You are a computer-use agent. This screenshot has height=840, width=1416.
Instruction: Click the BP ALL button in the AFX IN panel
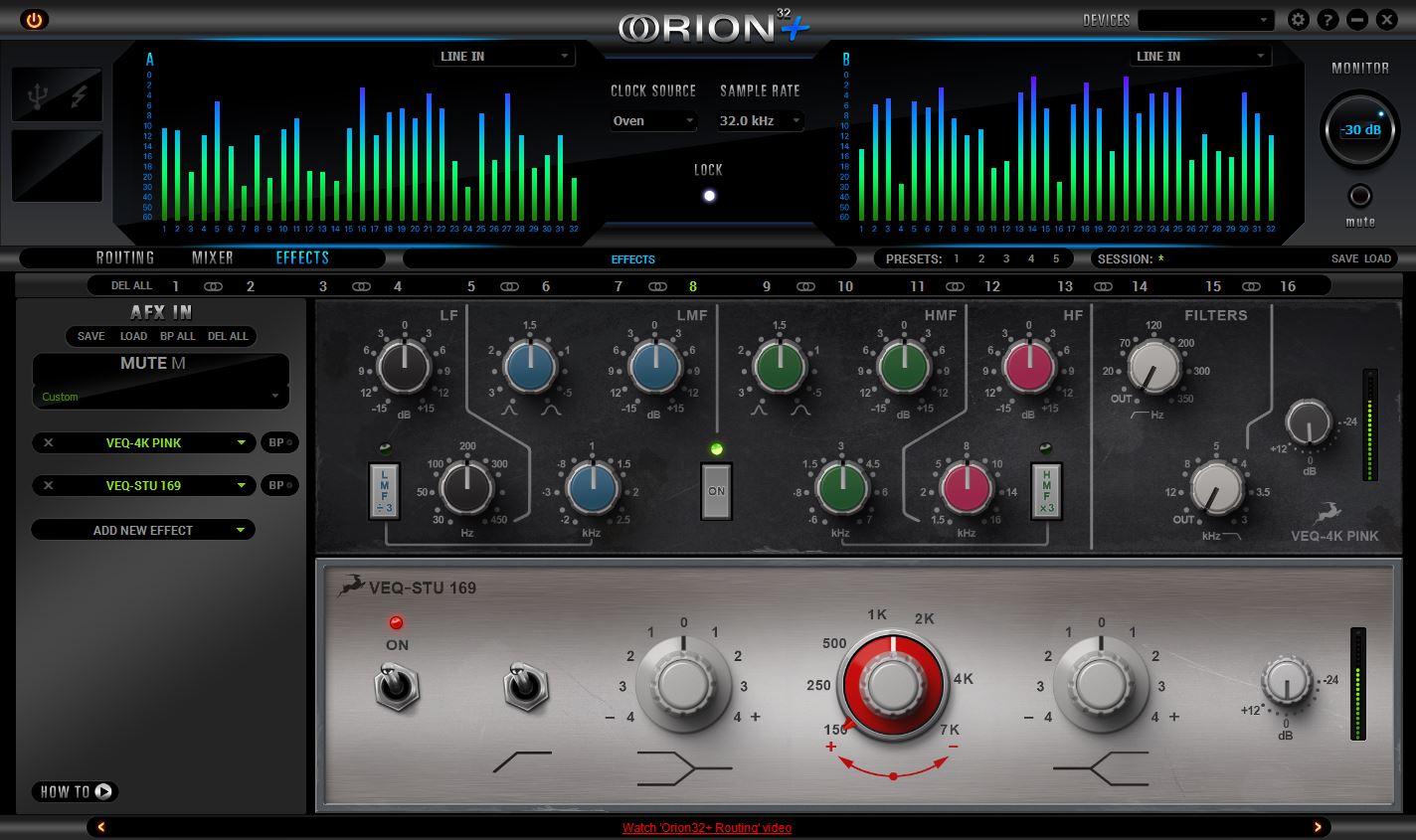(x=178, y=336)
